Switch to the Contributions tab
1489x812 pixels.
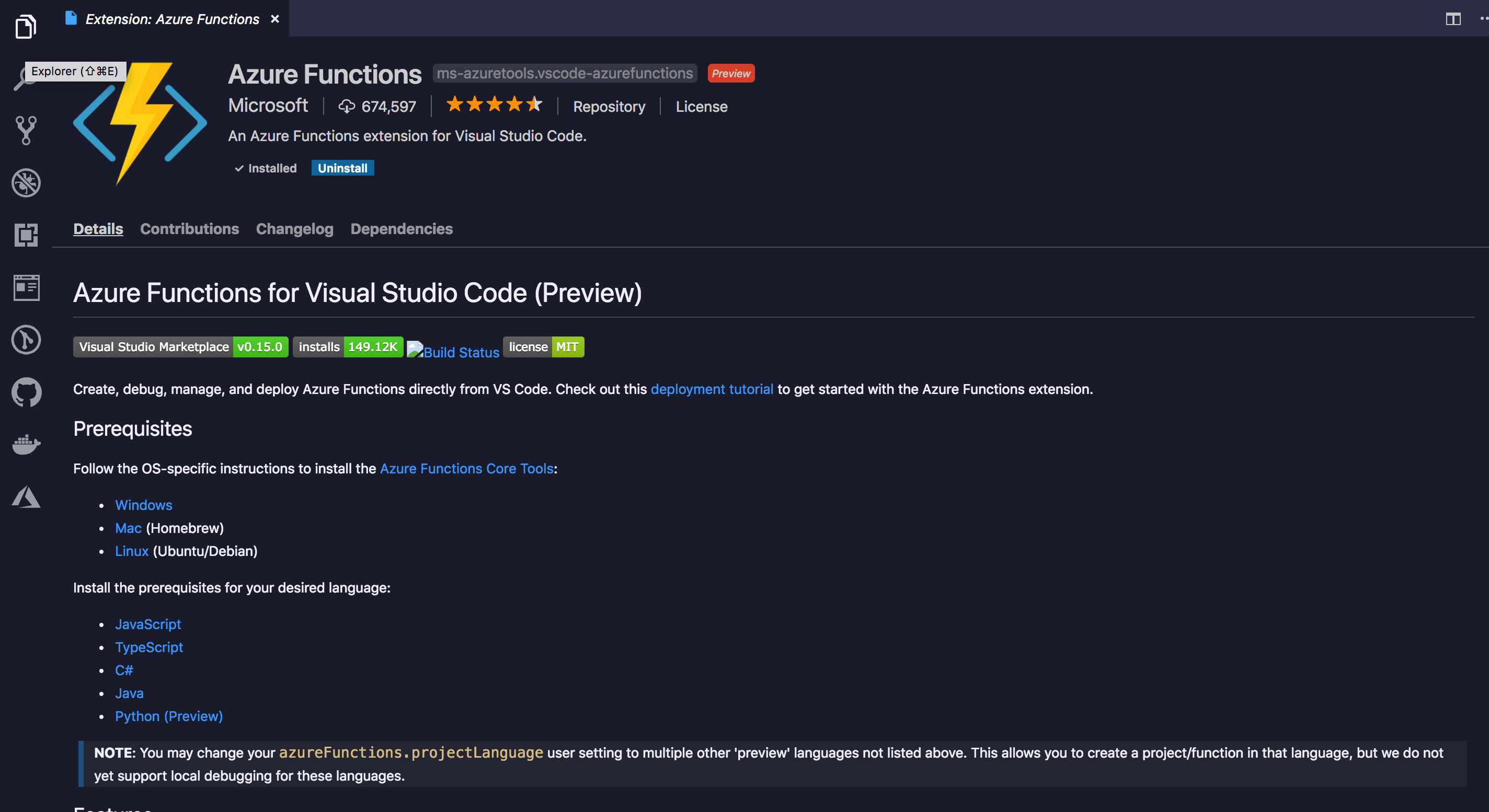[190, 229]
